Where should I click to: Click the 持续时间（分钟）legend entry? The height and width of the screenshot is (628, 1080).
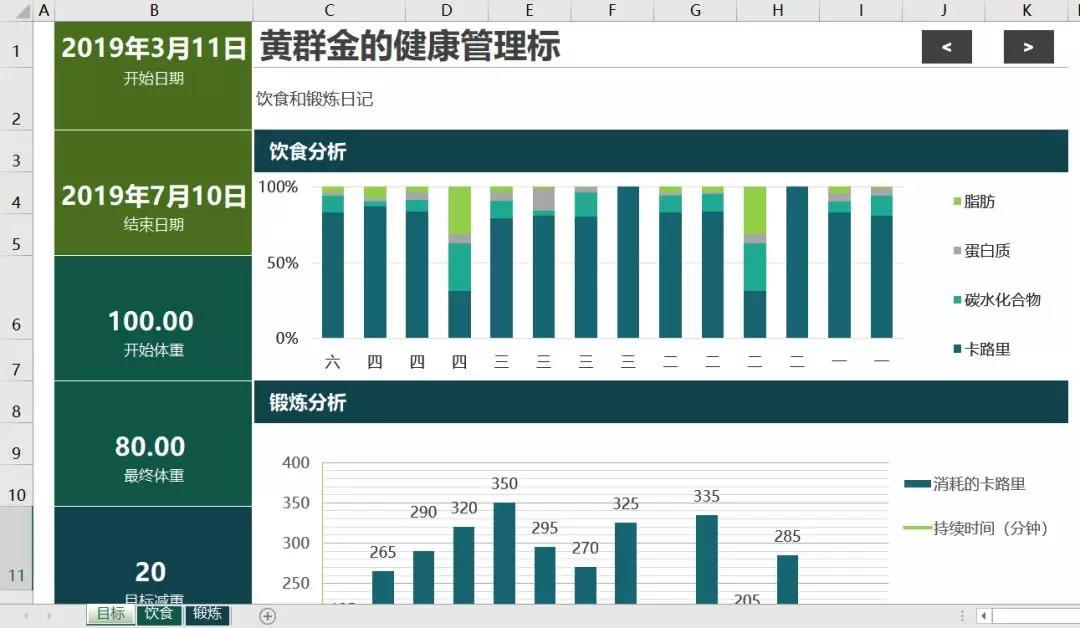pos(977,528)
